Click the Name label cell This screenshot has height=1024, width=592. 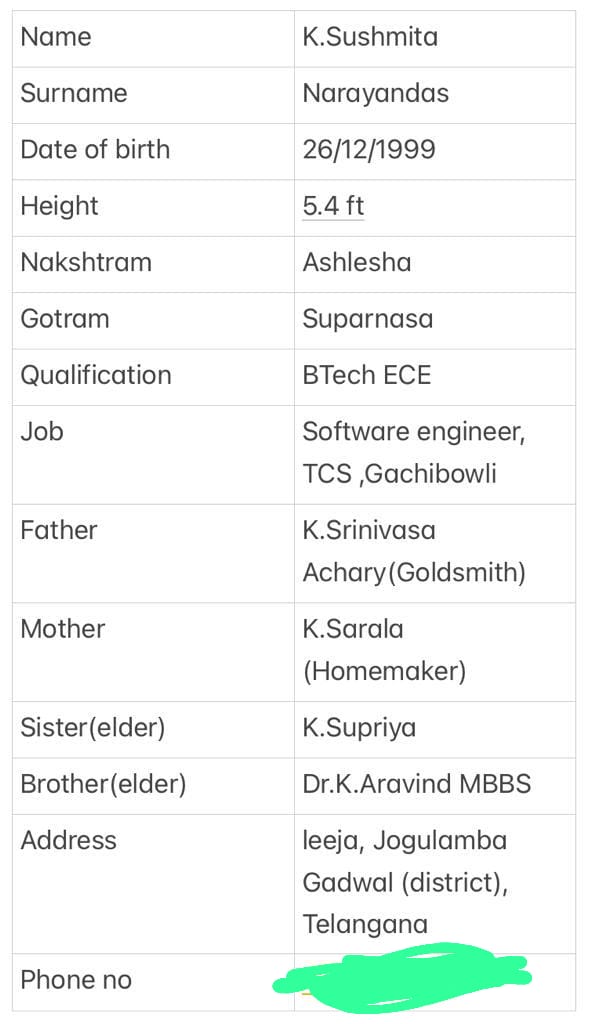(x=153, y=38)
